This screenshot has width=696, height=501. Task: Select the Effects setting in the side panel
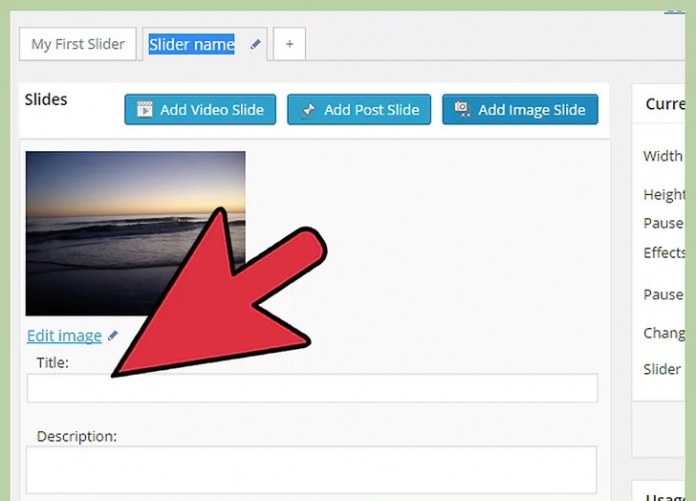pos(664,253)
